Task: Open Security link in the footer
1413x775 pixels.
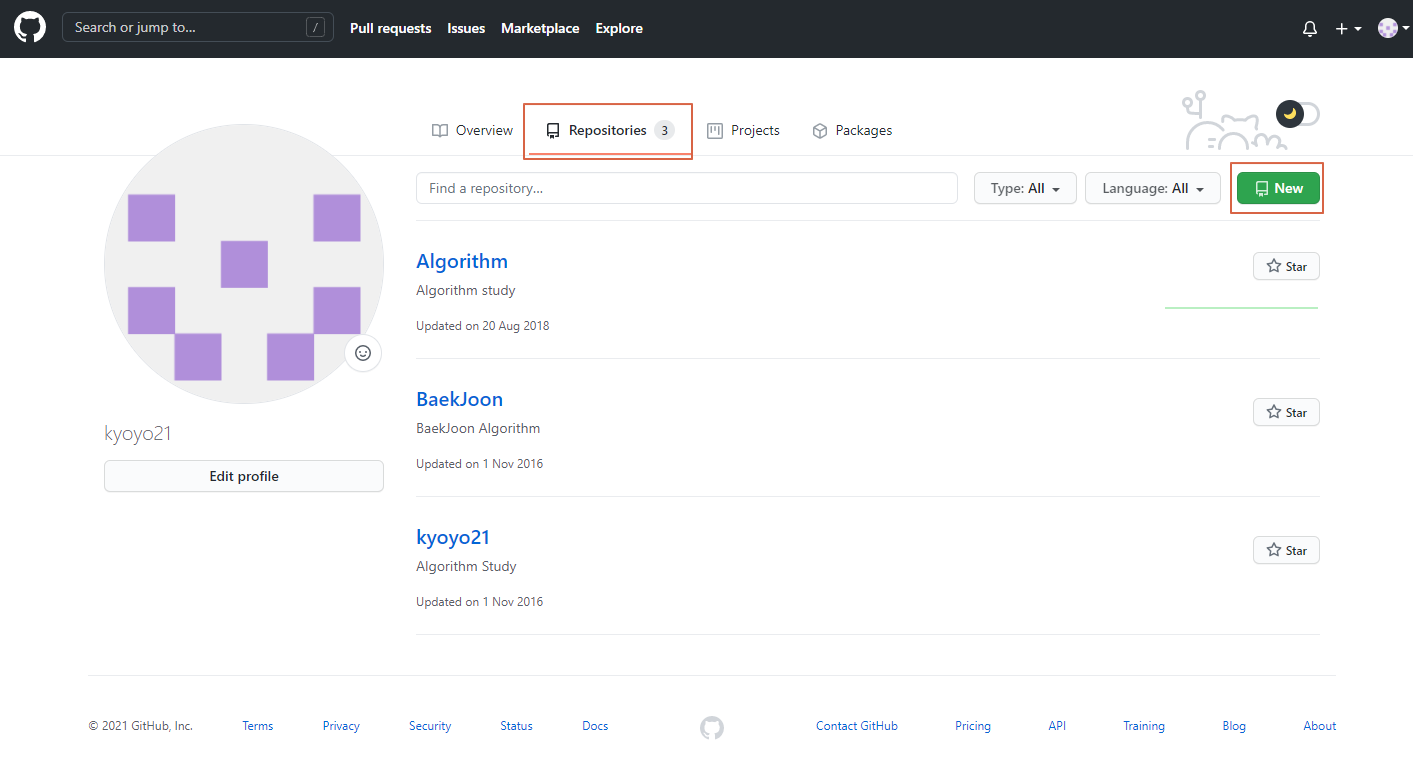Action: (x=430, y=726)
